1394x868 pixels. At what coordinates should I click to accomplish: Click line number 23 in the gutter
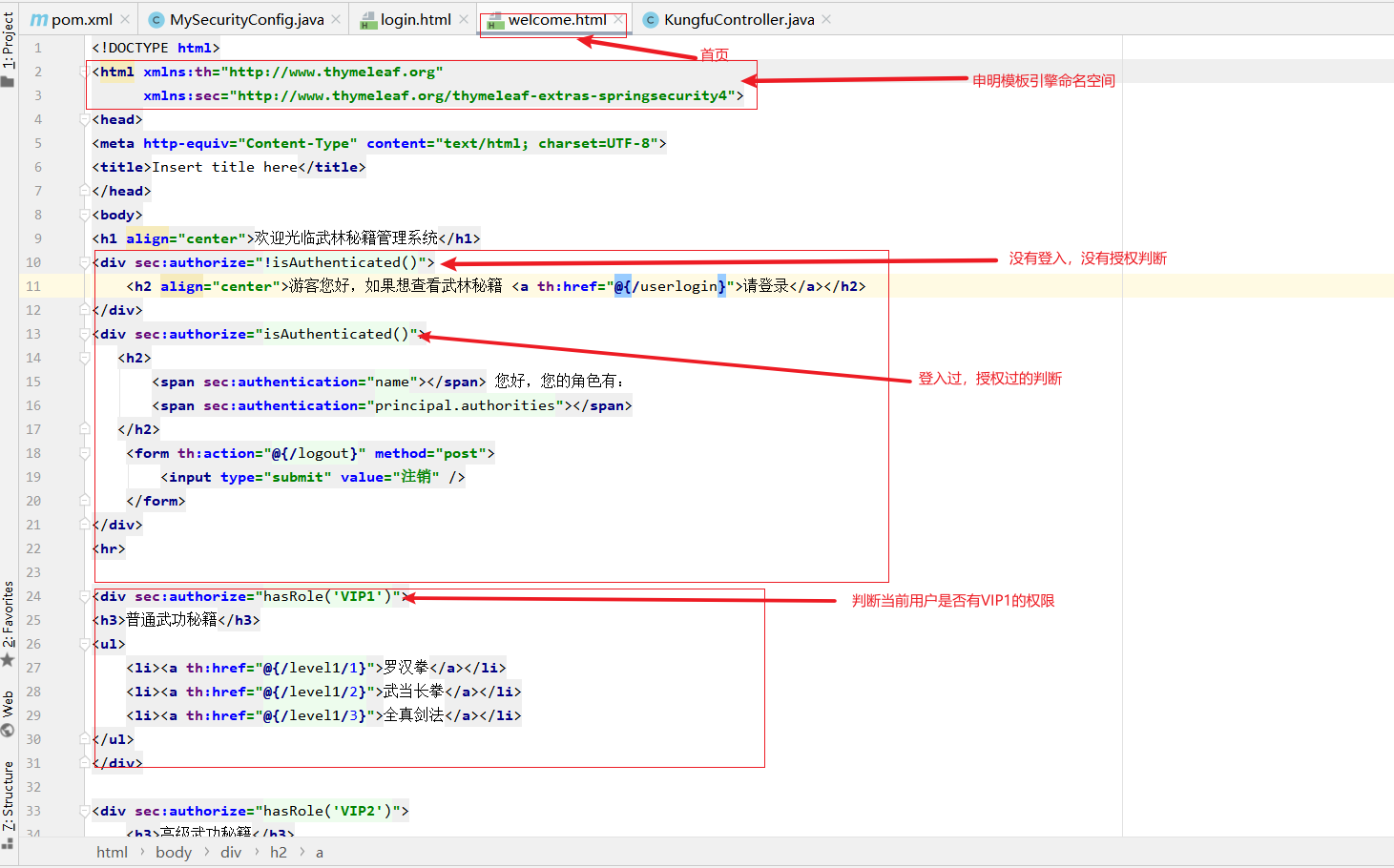33,572
